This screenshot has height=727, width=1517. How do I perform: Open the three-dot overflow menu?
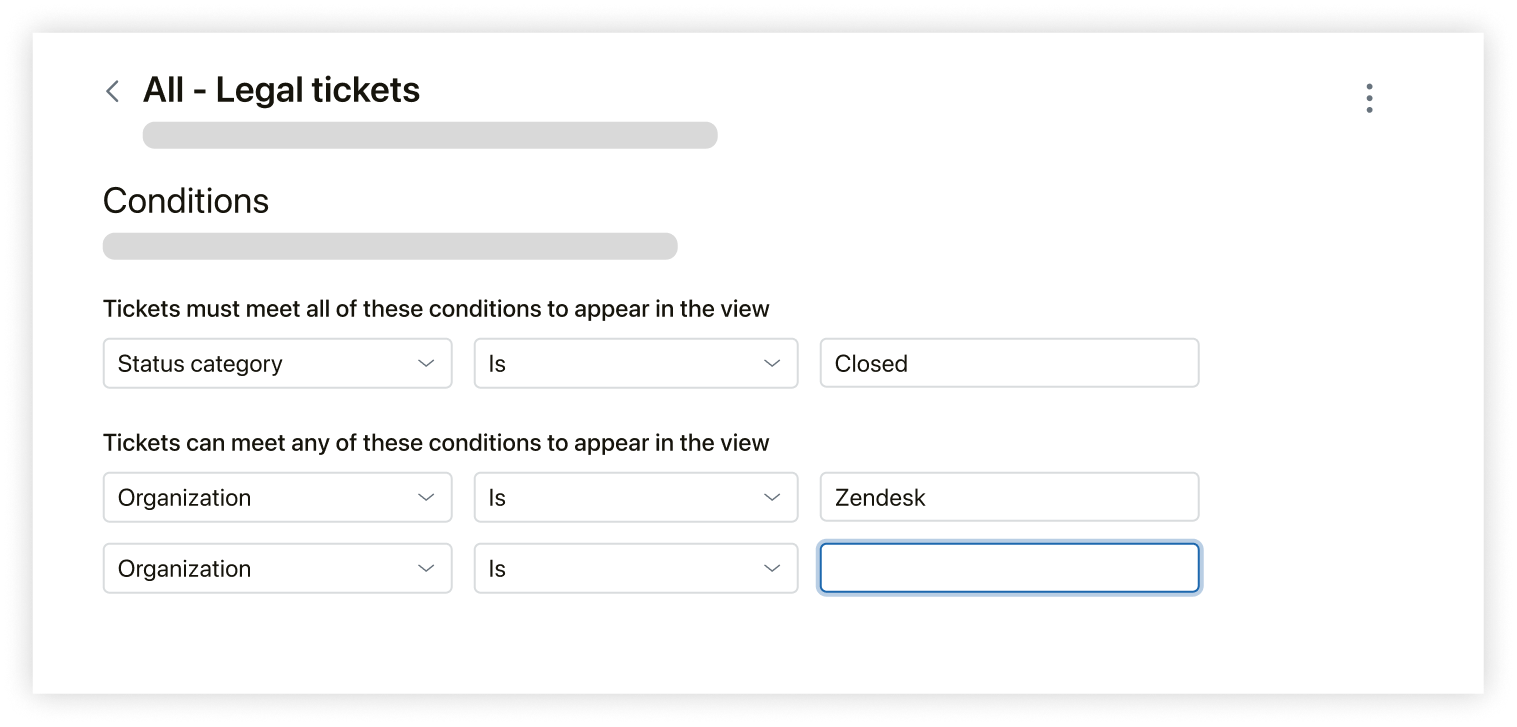pos(1369,97)
